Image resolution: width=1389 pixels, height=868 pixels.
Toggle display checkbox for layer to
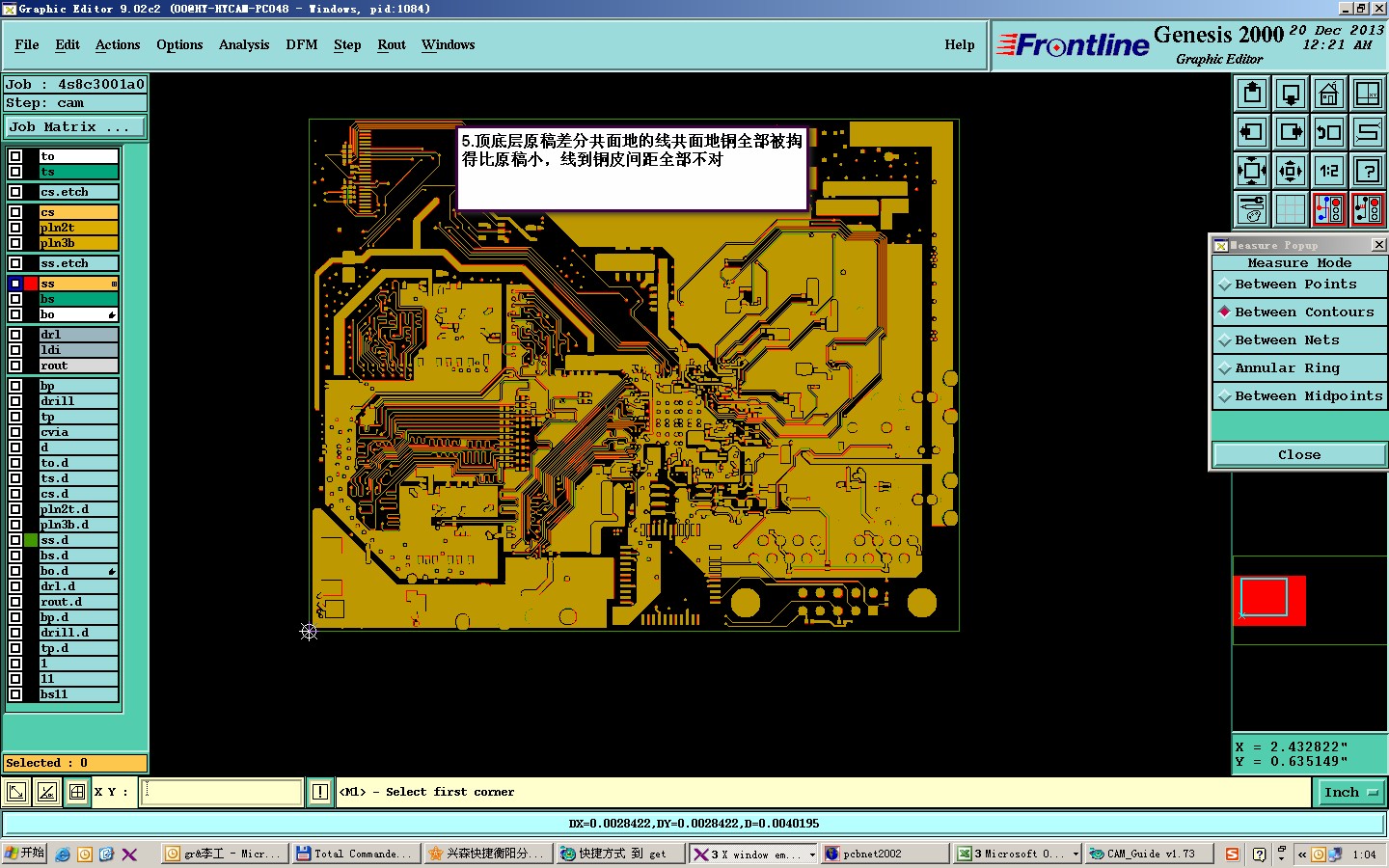pyautogui.click(x=15, y=156)
